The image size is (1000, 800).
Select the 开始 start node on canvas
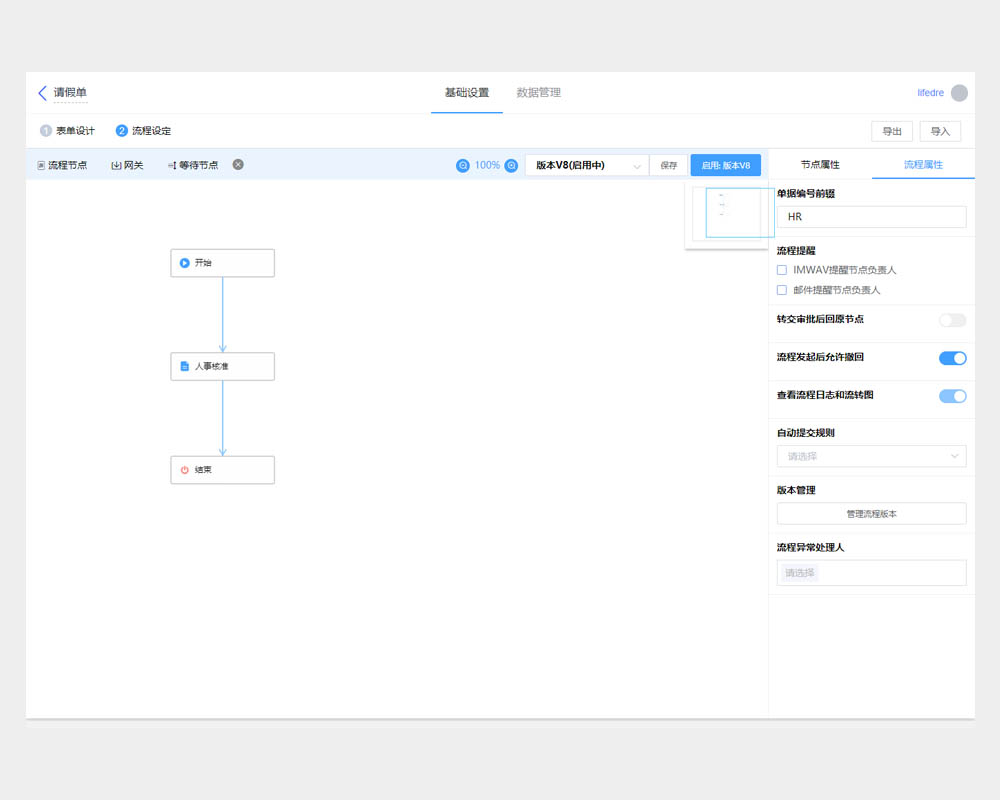[x=222, y=263]
